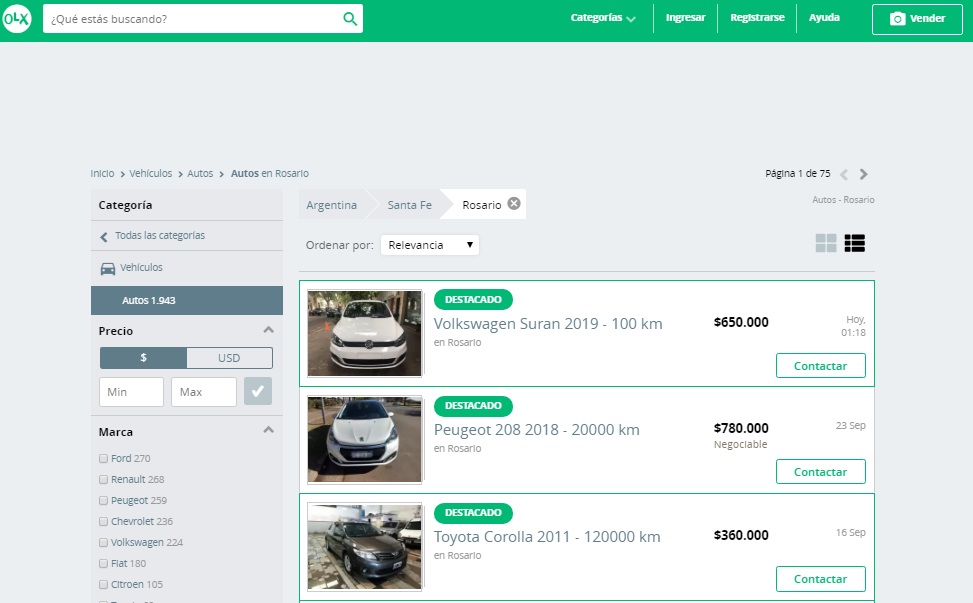Select pesos ($) currency toggle
The height and width of the screenshot is (603, 973).
click(x=143, y=358)
